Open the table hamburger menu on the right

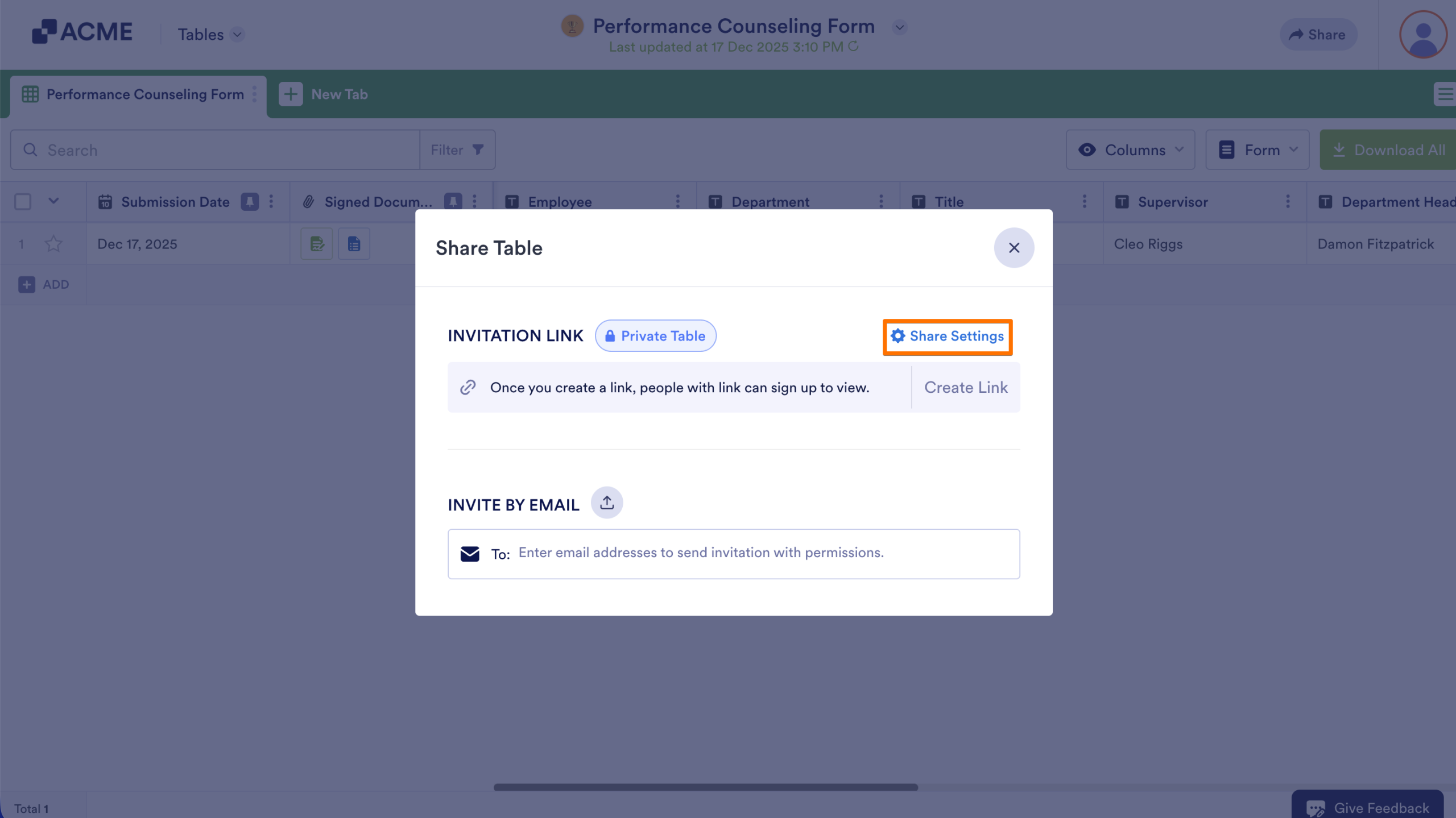point(1443,94)
